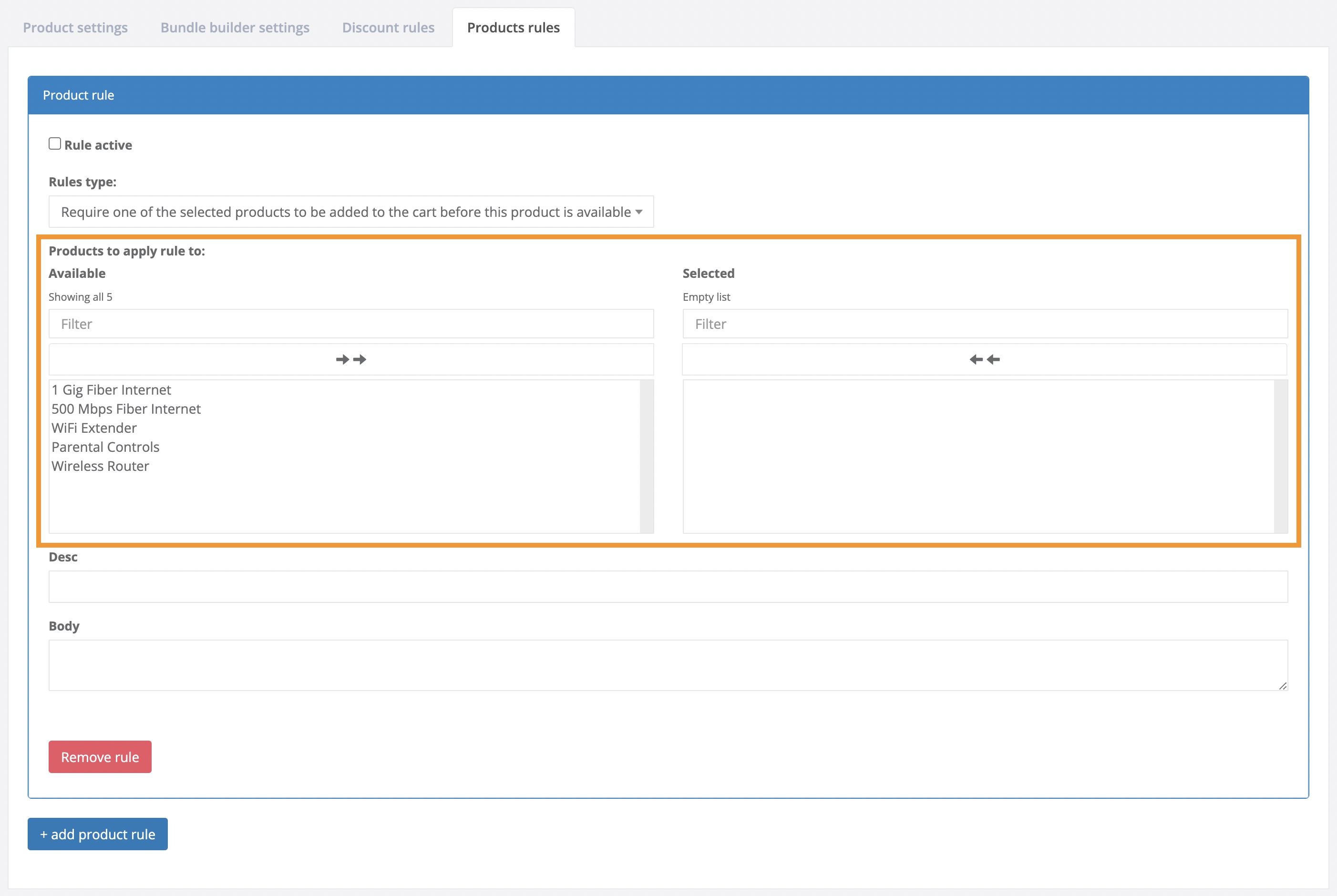The height and width of the screenshot is (896, 1337).
Task: Pick WiFi Extender from Available list
Action: click(94, 428)
